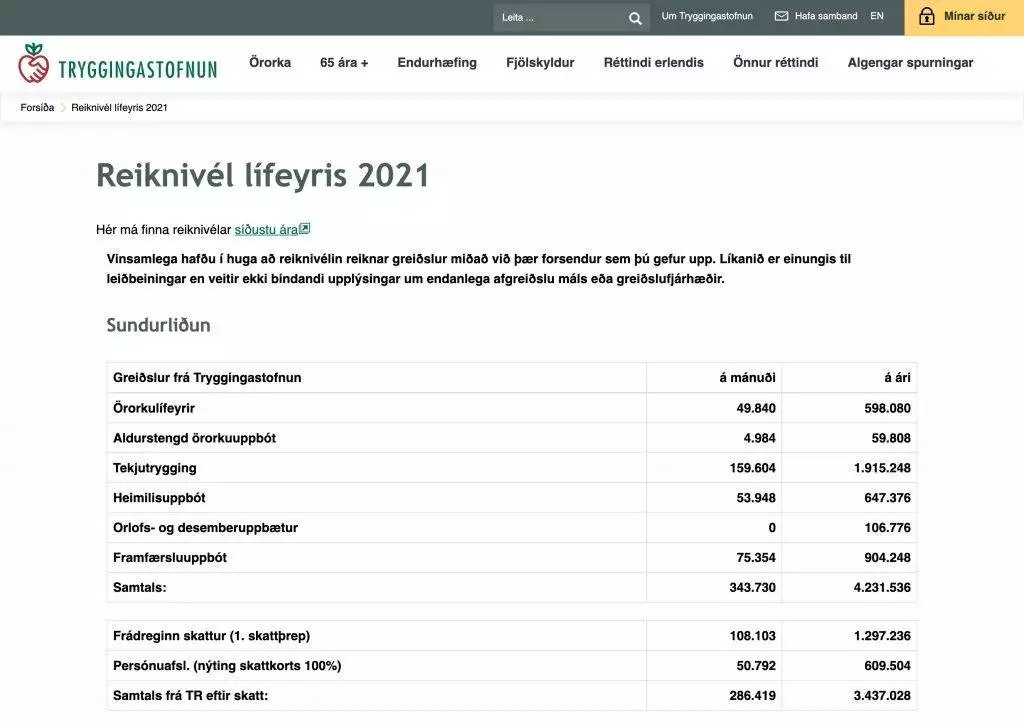1024x722 pixels.
Task: Click the Tekjutrygging row label
Action: 155,468
